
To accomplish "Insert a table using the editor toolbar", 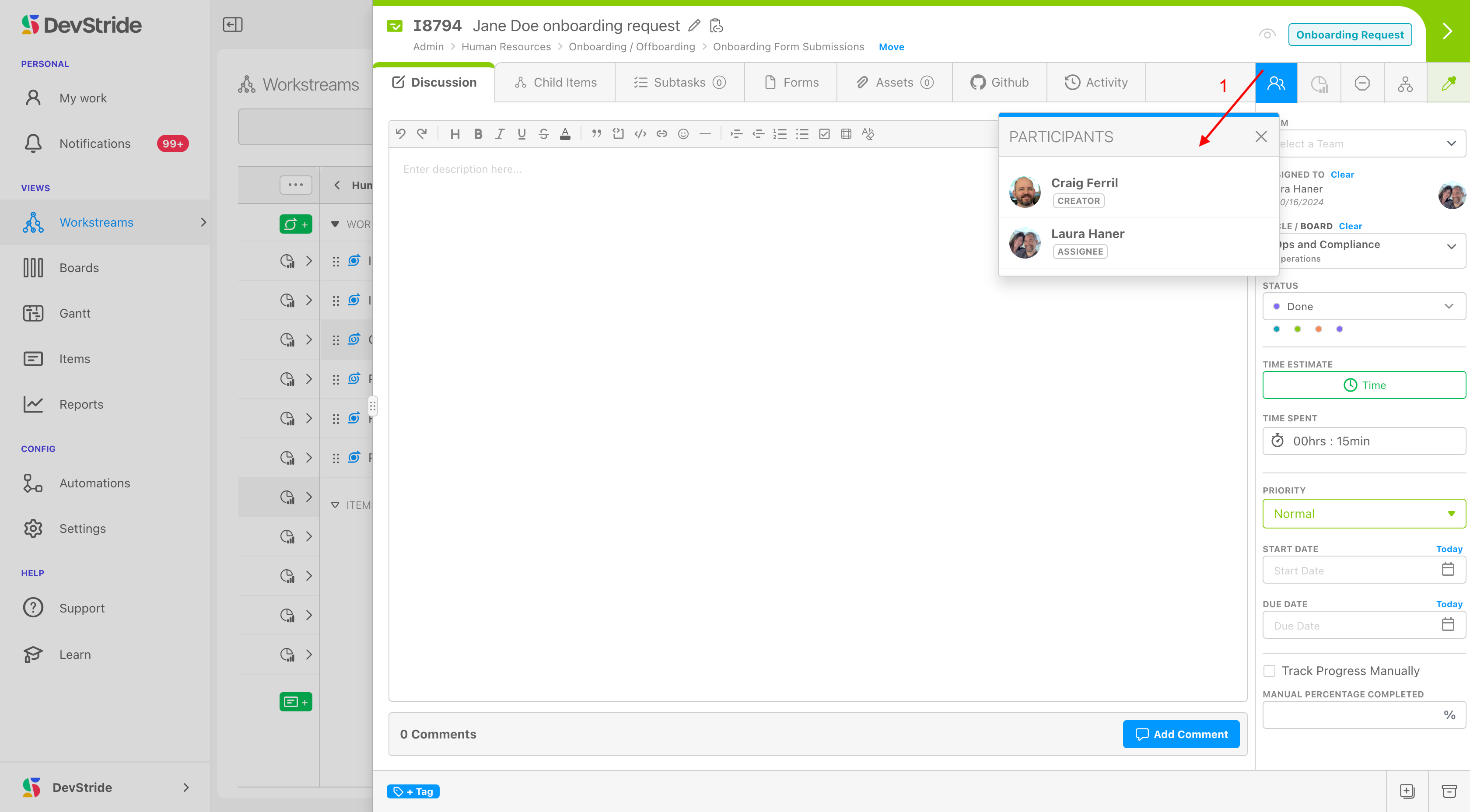I will click(846, 134).
